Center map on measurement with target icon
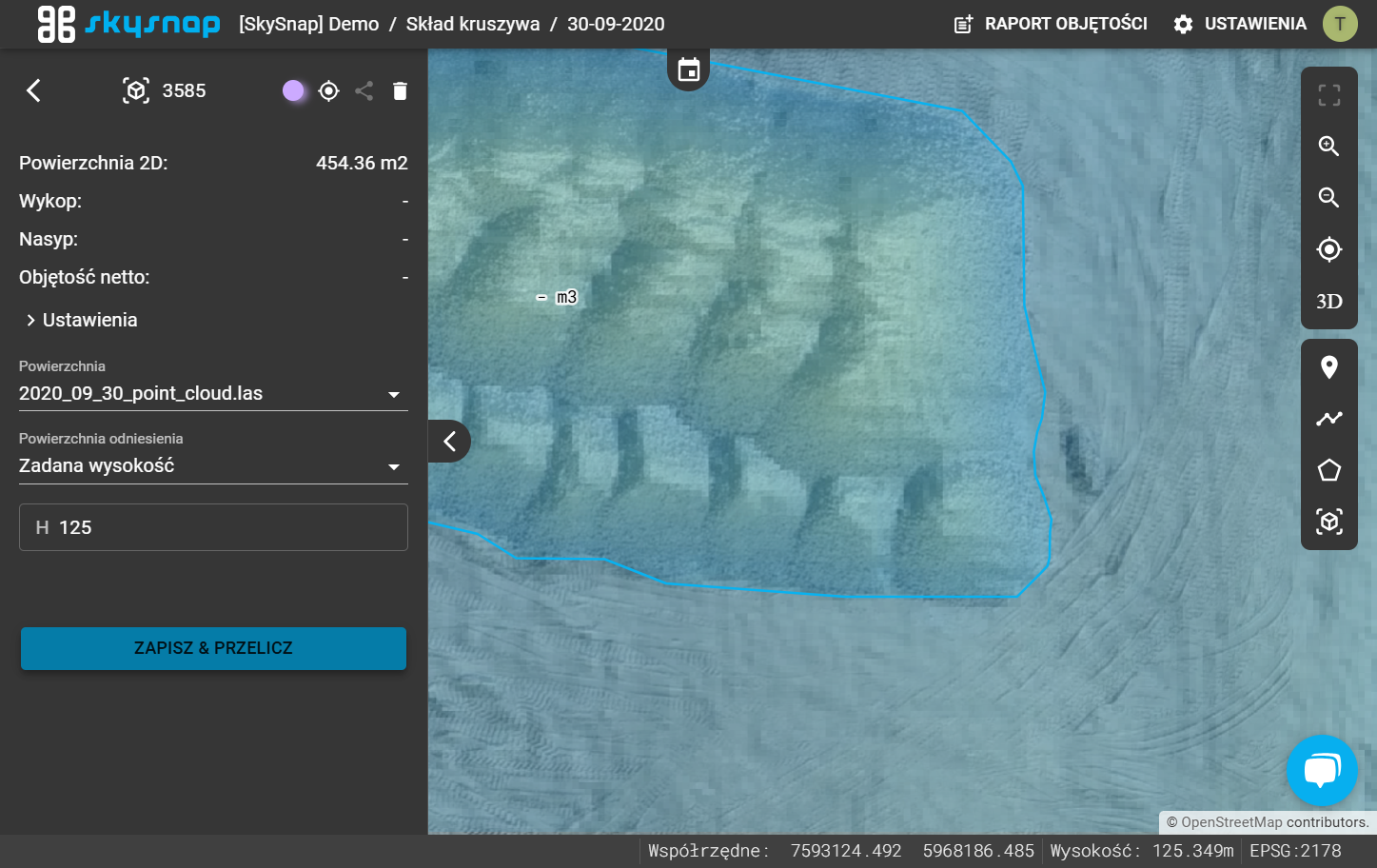 coord(329,90)
